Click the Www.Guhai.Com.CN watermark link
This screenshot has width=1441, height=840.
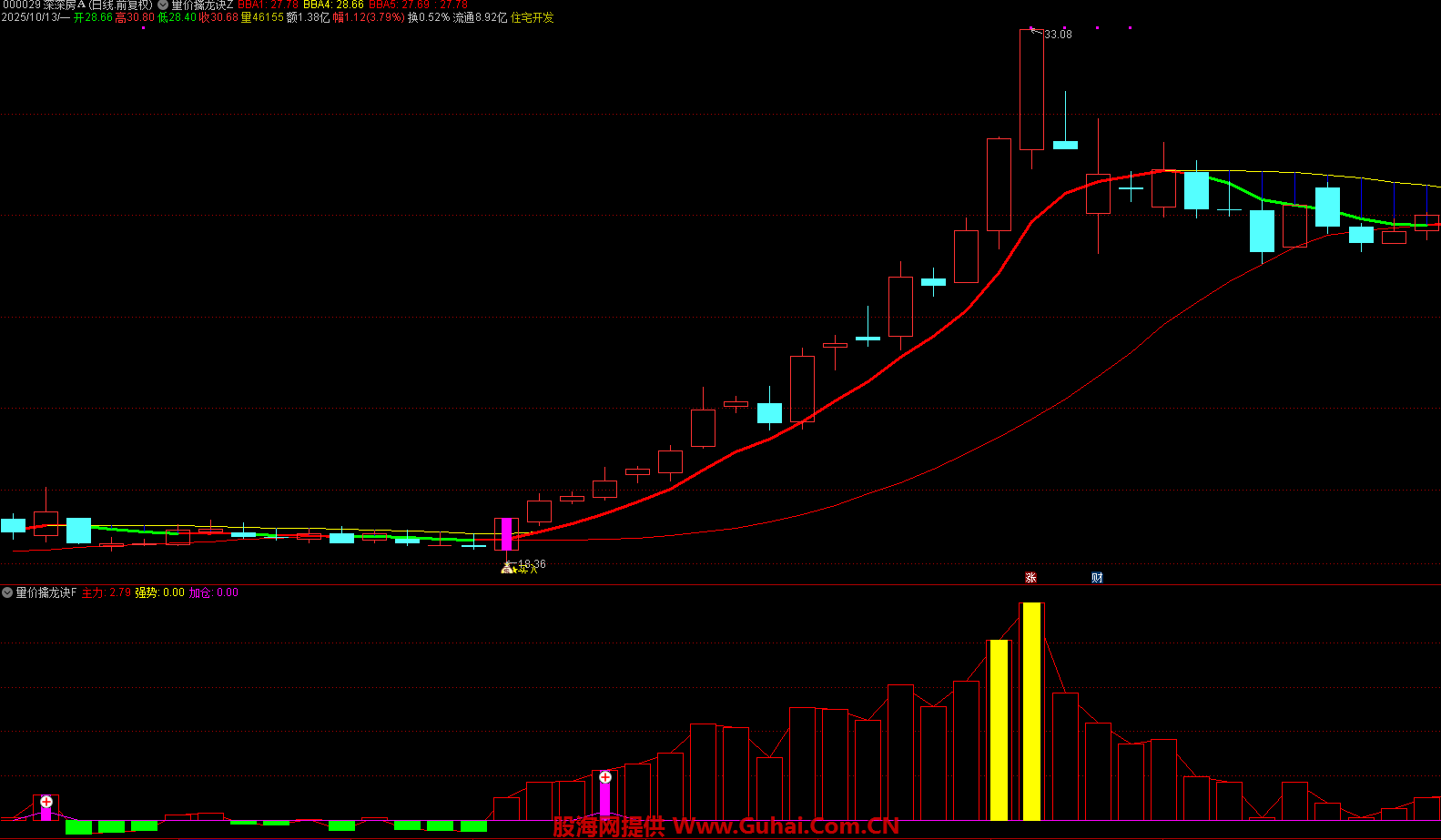(785, 826)
